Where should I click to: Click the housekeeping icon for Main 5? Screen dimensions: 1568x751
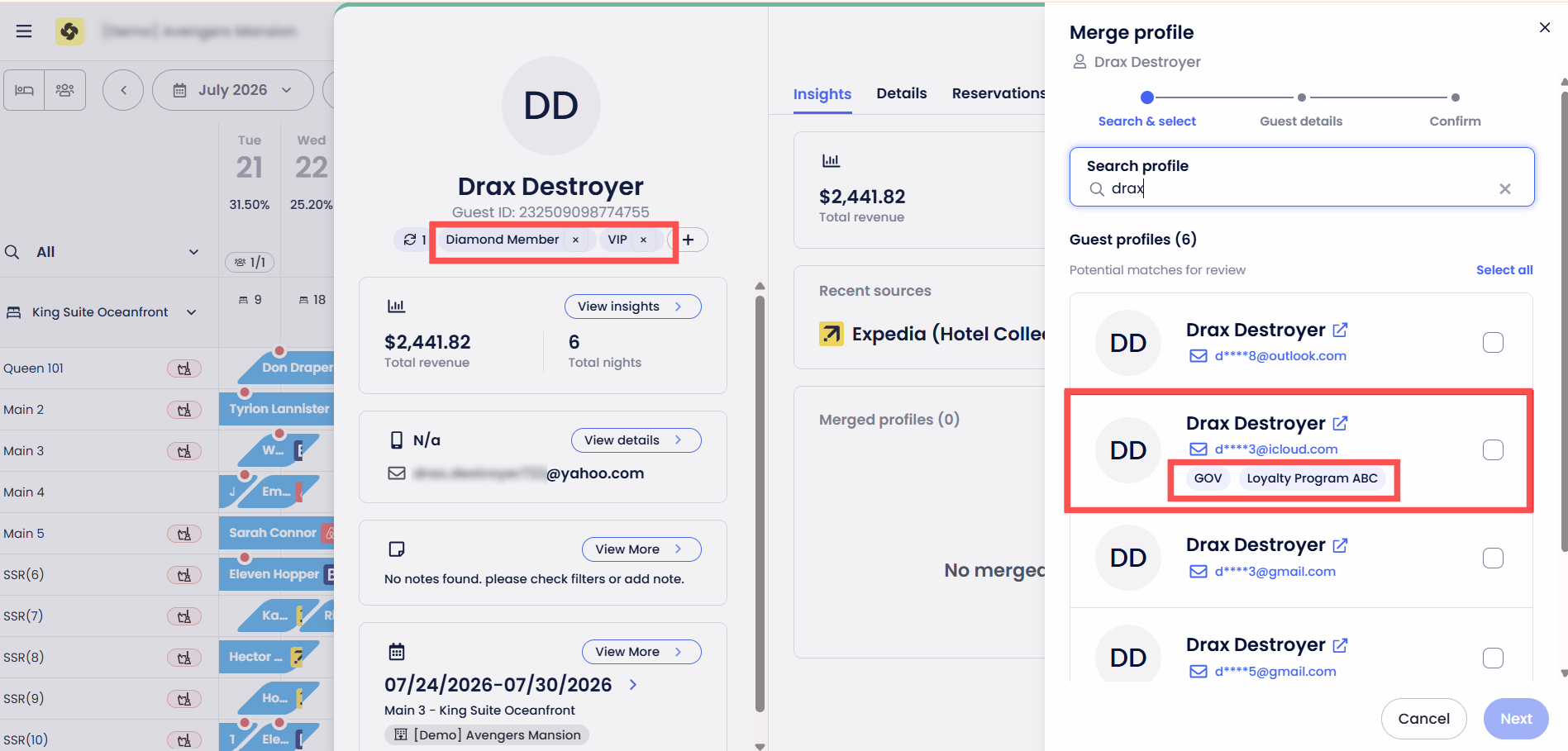pyautogui.click(x=184, y=534)
